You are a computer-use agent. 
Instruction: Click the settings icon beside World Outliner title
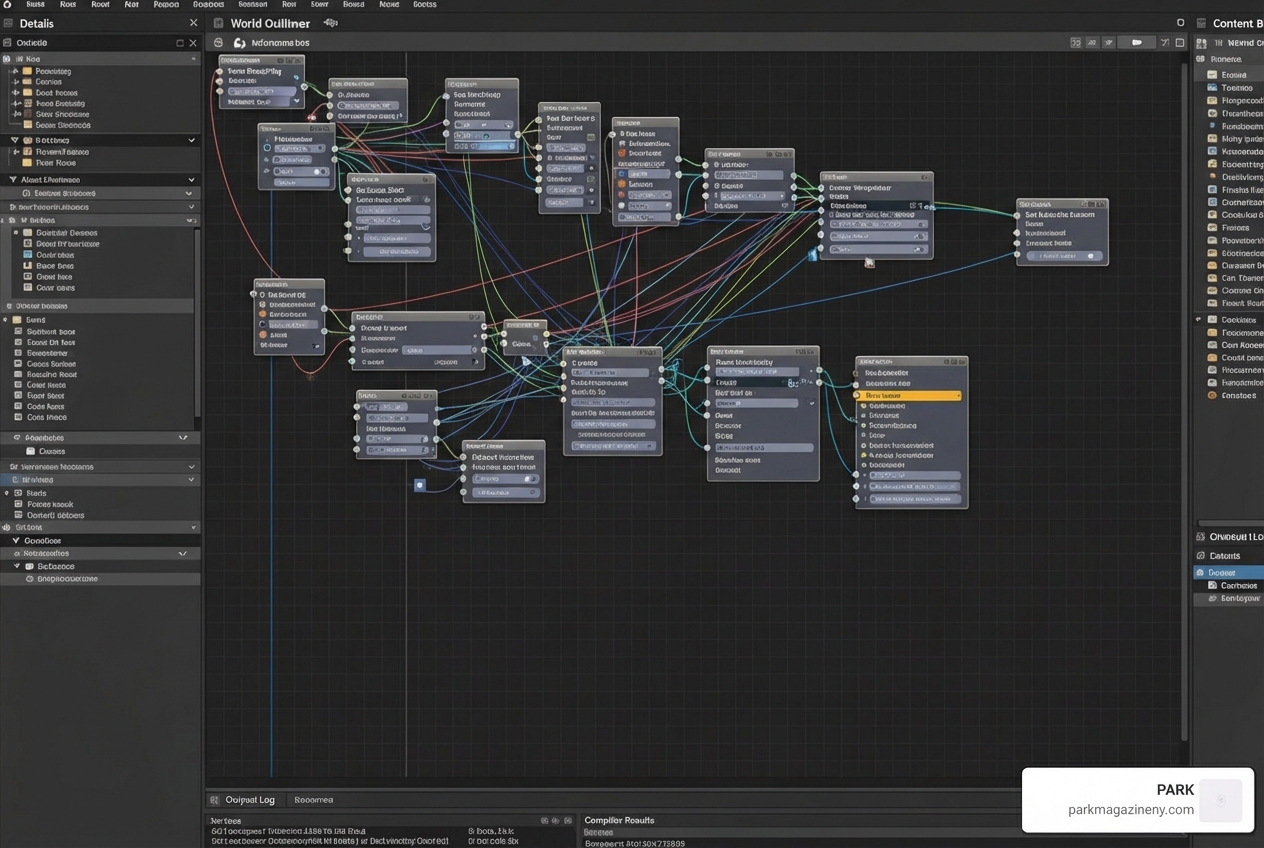click(x=330, y=23)
